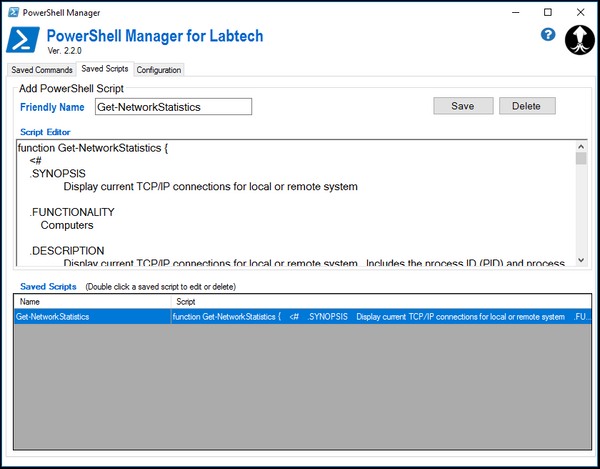Click the Delete button
The image size is (600, 469).
click(x=527, y=106)
